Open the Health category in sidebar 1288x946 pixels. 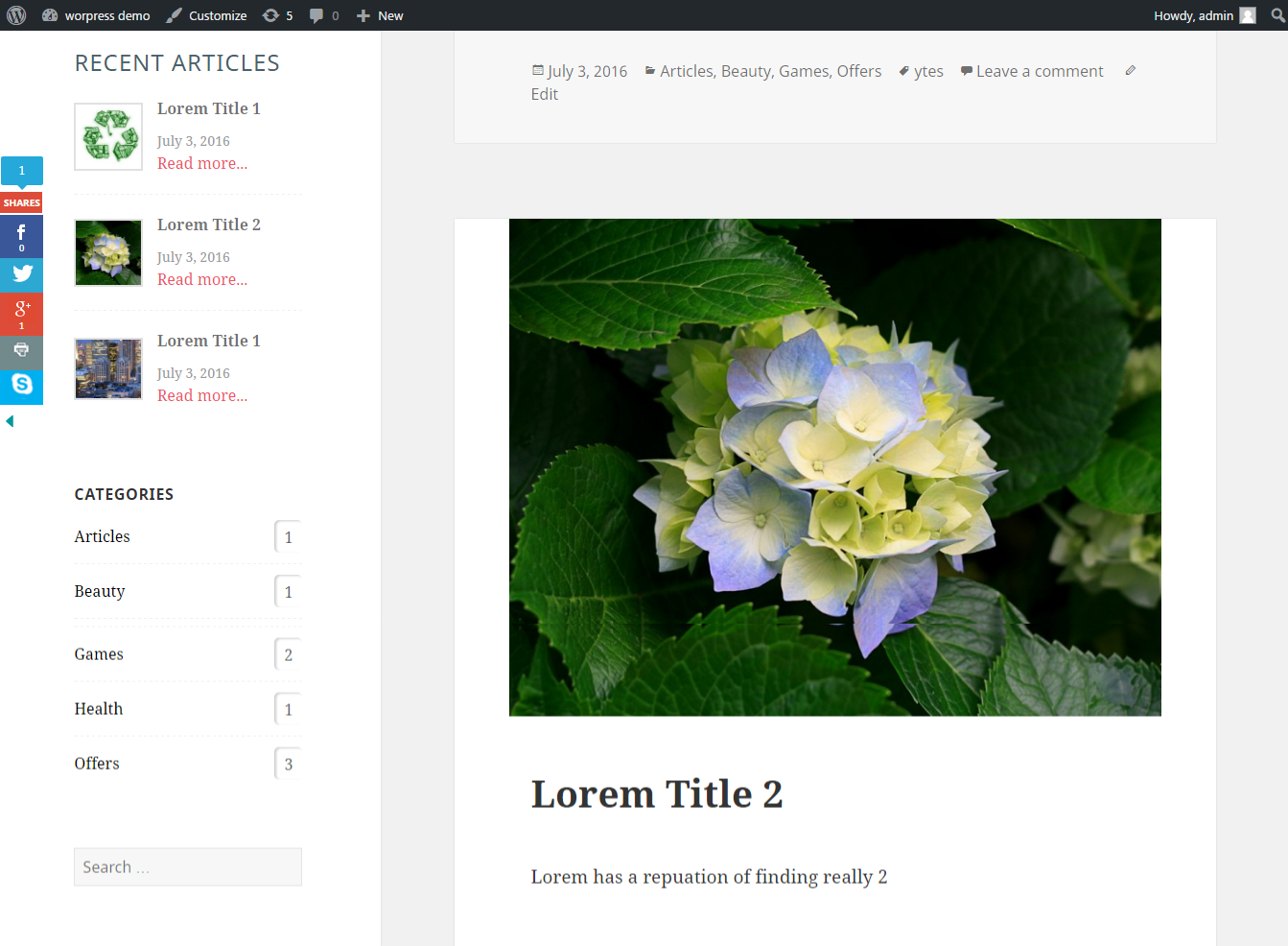99,709
